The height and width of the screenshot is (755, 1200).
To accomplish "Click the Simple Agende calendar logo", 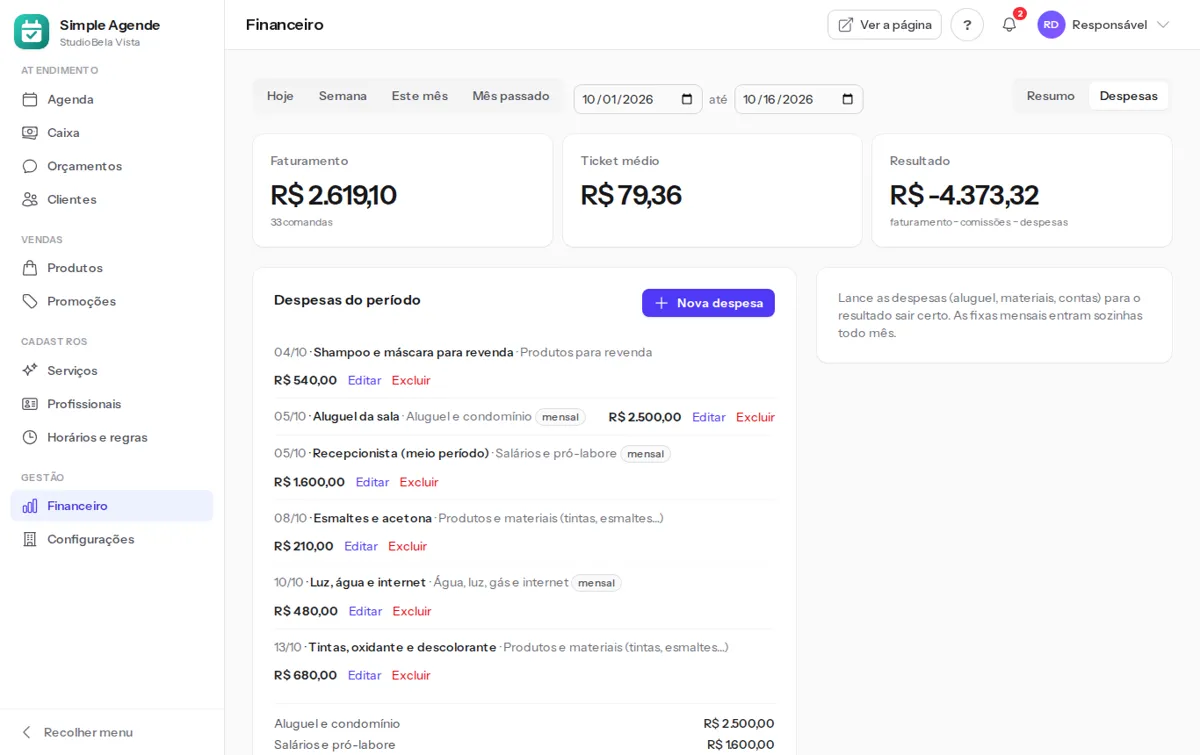I will [x=31, y=32].
